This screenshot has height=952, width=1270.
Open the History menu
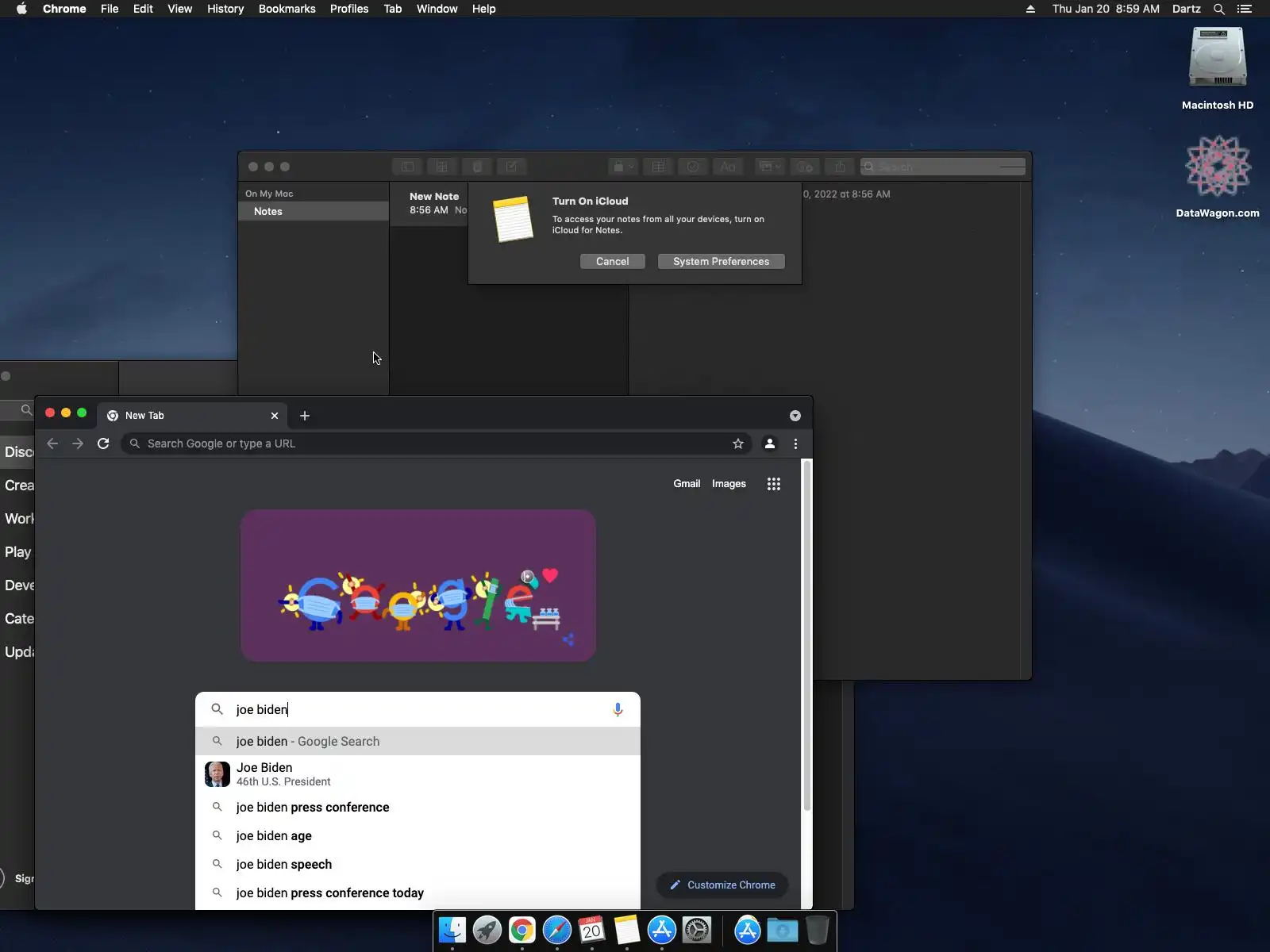[x=225, y=9]
